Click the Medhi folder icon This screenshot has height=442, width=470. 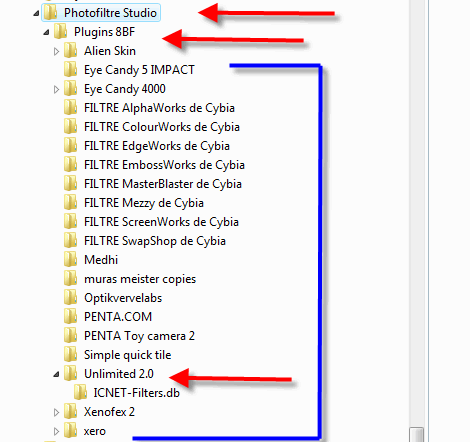[x=71, y=260]
